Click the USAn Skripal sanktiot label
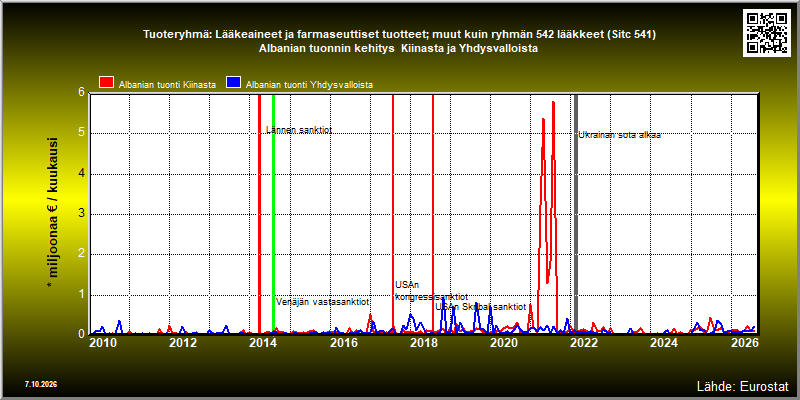This screenshot has width=800, height=400. pyautogui.click(x=481, y=307)
